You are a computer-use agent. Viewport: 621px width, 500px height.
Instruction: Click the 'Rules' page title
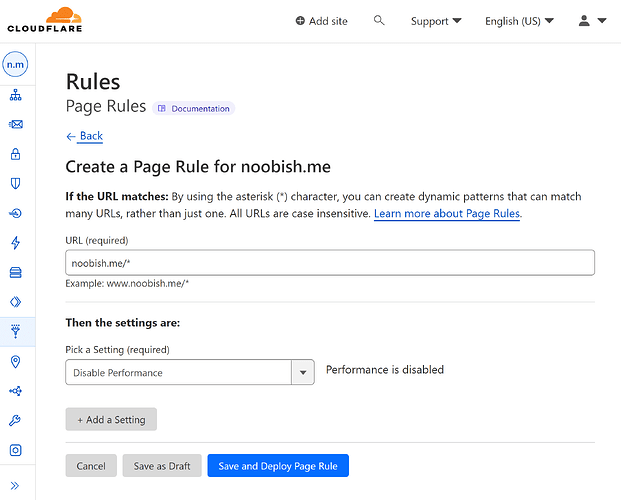coord(93,82)
